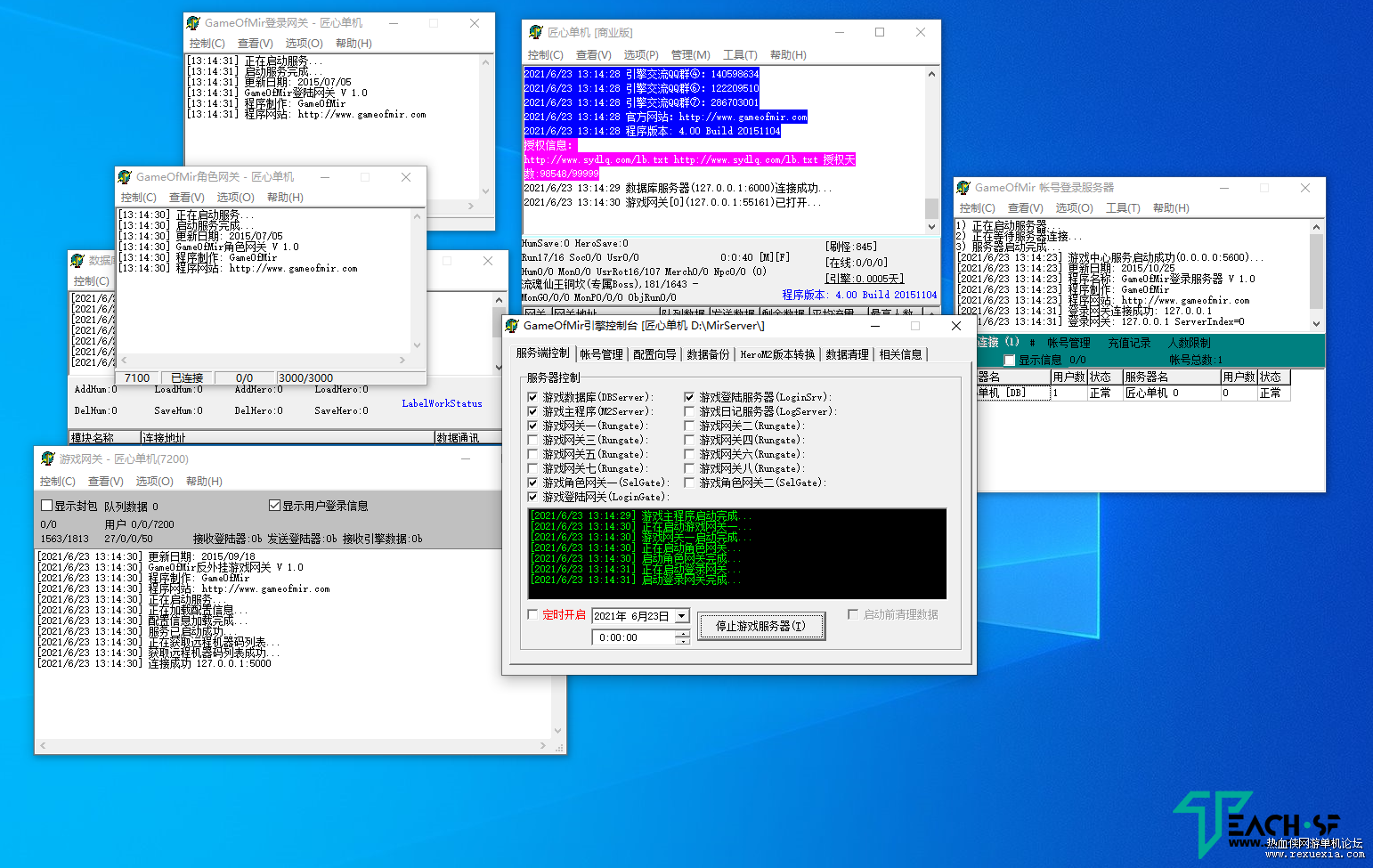Enable 游戏日记服务器(LogServer) checkbox

click(689, 411)
